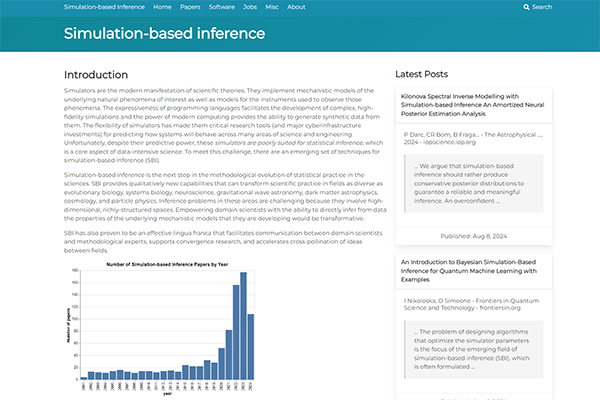This screenshot has width=600, height=400.
Task: Open the Misc menu item
Action: (272, 7)
